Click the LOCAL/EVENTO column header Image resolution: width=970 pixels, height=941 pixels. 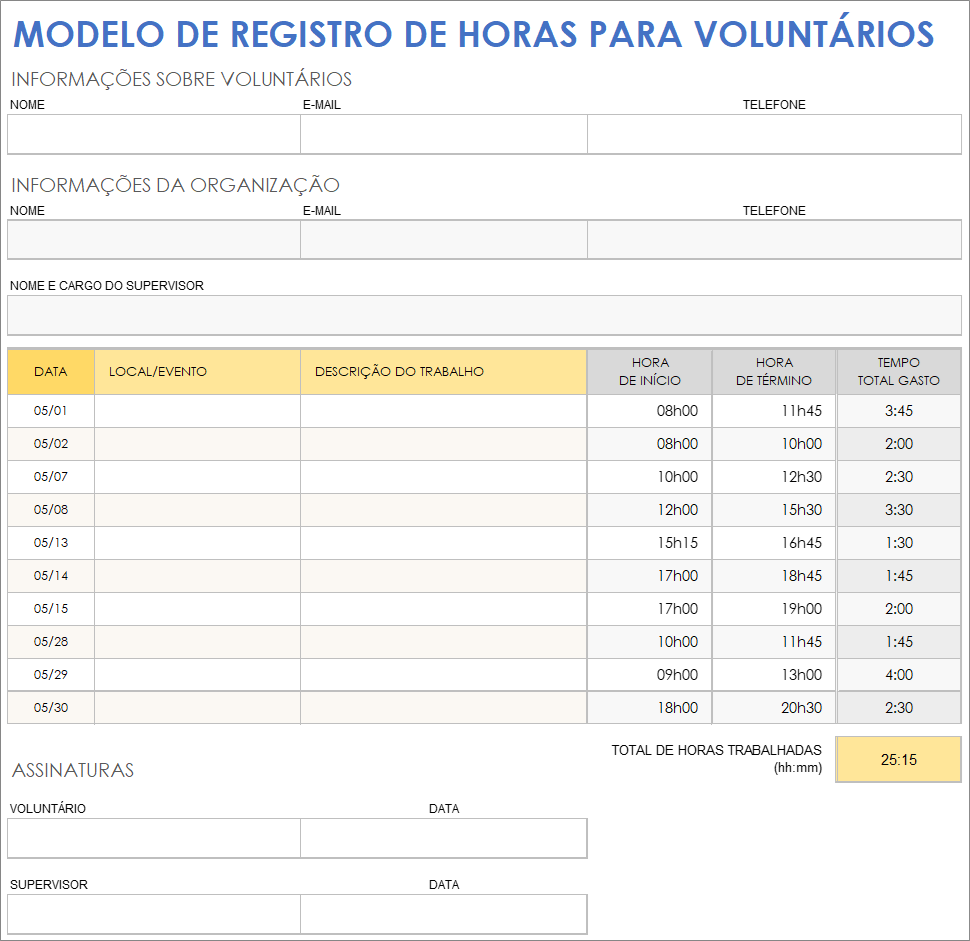196,371
